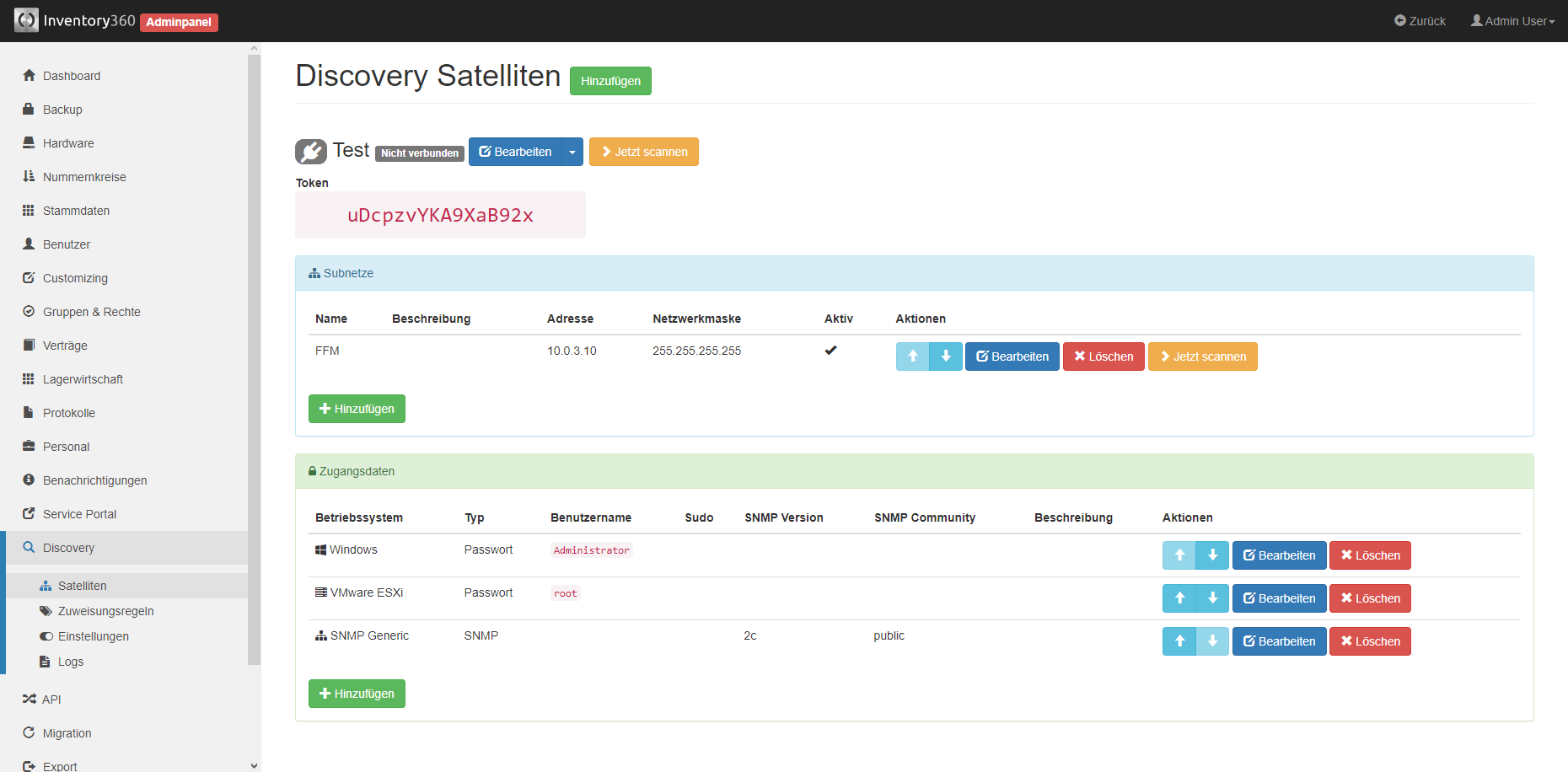Click the Zurück back arrow link
The width and height of the screenshot is (1568, 772).
point(1420,21)
